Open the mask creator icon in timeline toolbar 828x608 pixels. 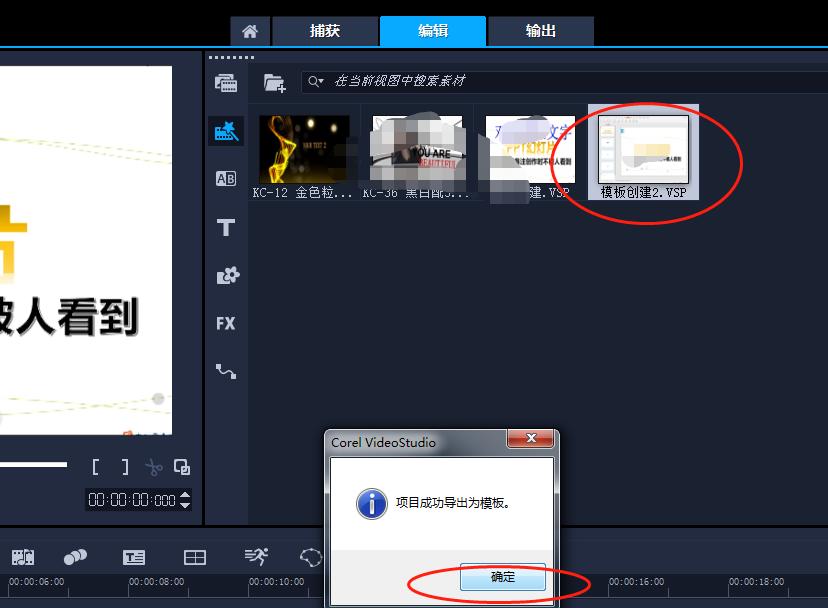(311, 557)
